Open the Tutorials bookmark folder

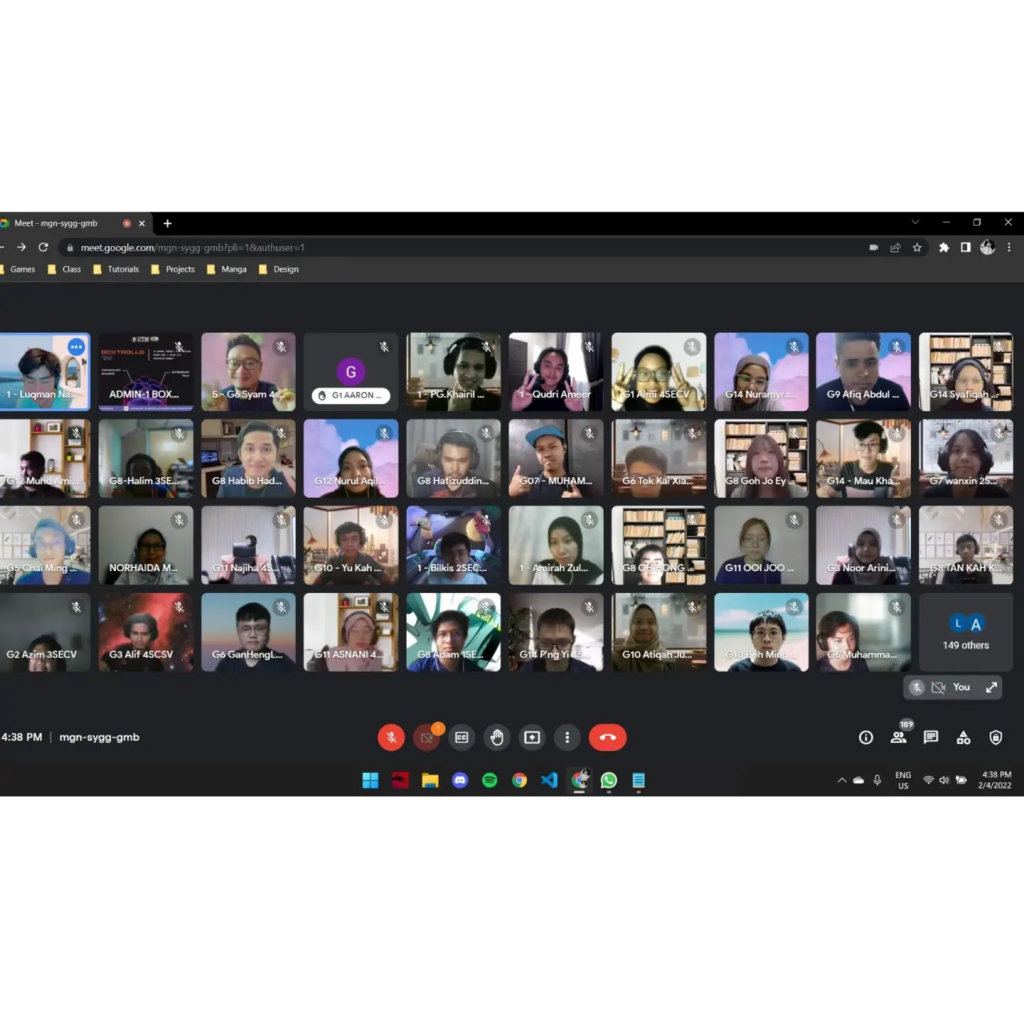coord(116,269)
